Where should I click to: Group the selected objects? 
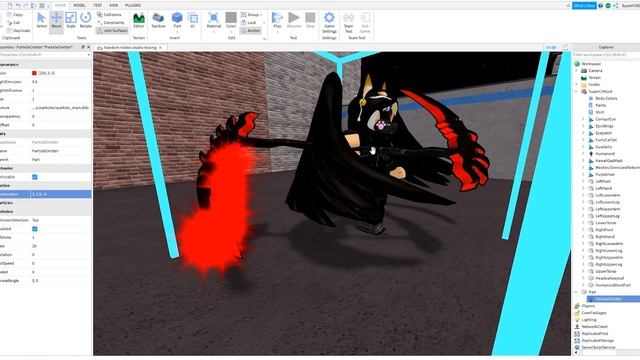pyautogui.click(x=251, y=15)
